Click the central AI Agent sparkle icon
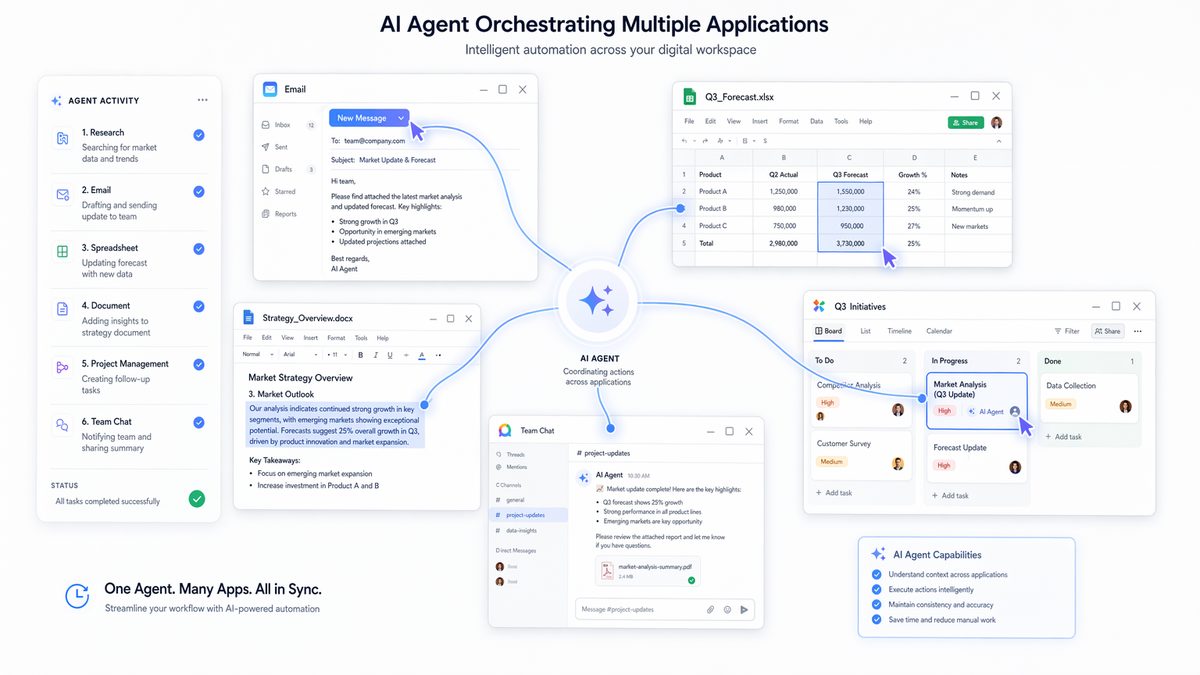 pyautogui.click(x=598, y=299)
